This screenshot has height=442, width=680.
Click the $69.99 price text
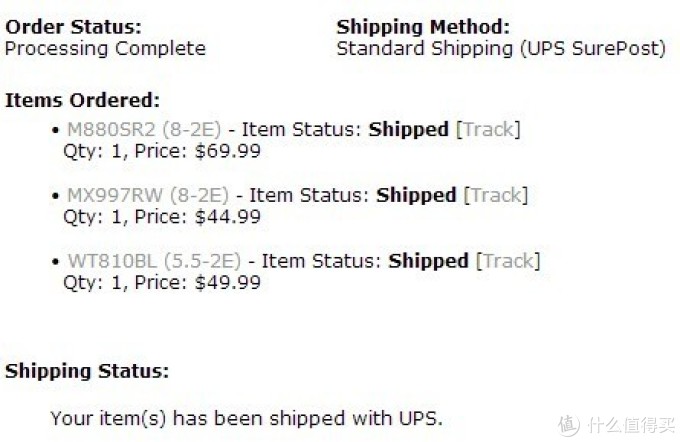228,151
